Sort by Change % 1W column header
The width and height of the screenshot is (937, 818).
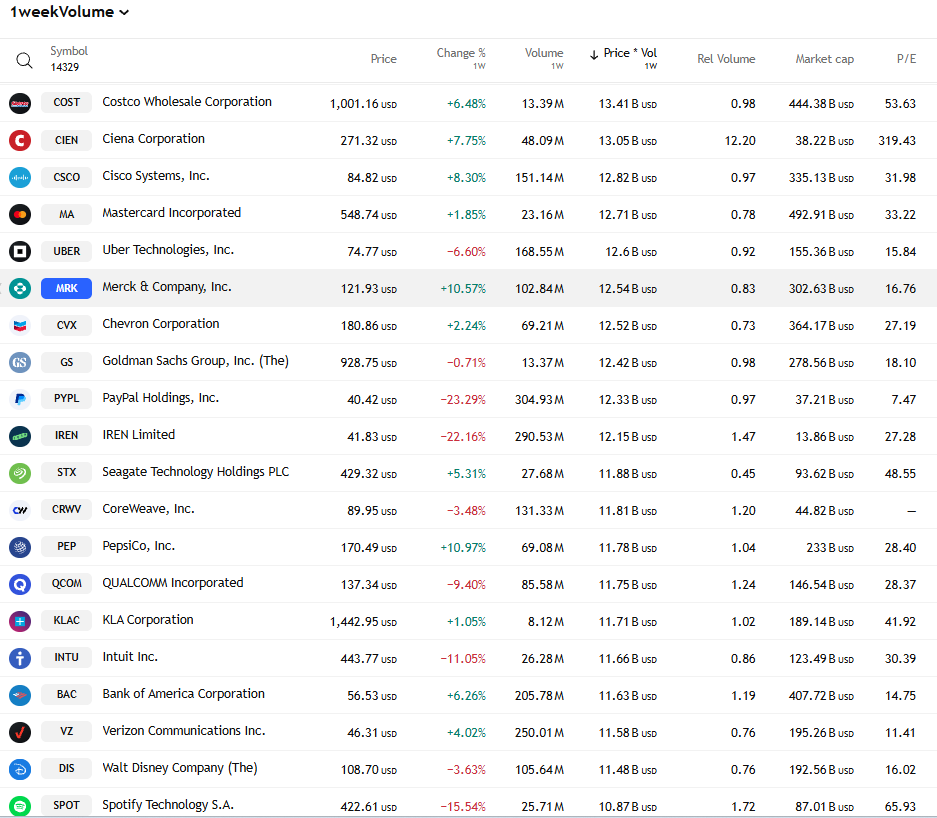[461, 59]
